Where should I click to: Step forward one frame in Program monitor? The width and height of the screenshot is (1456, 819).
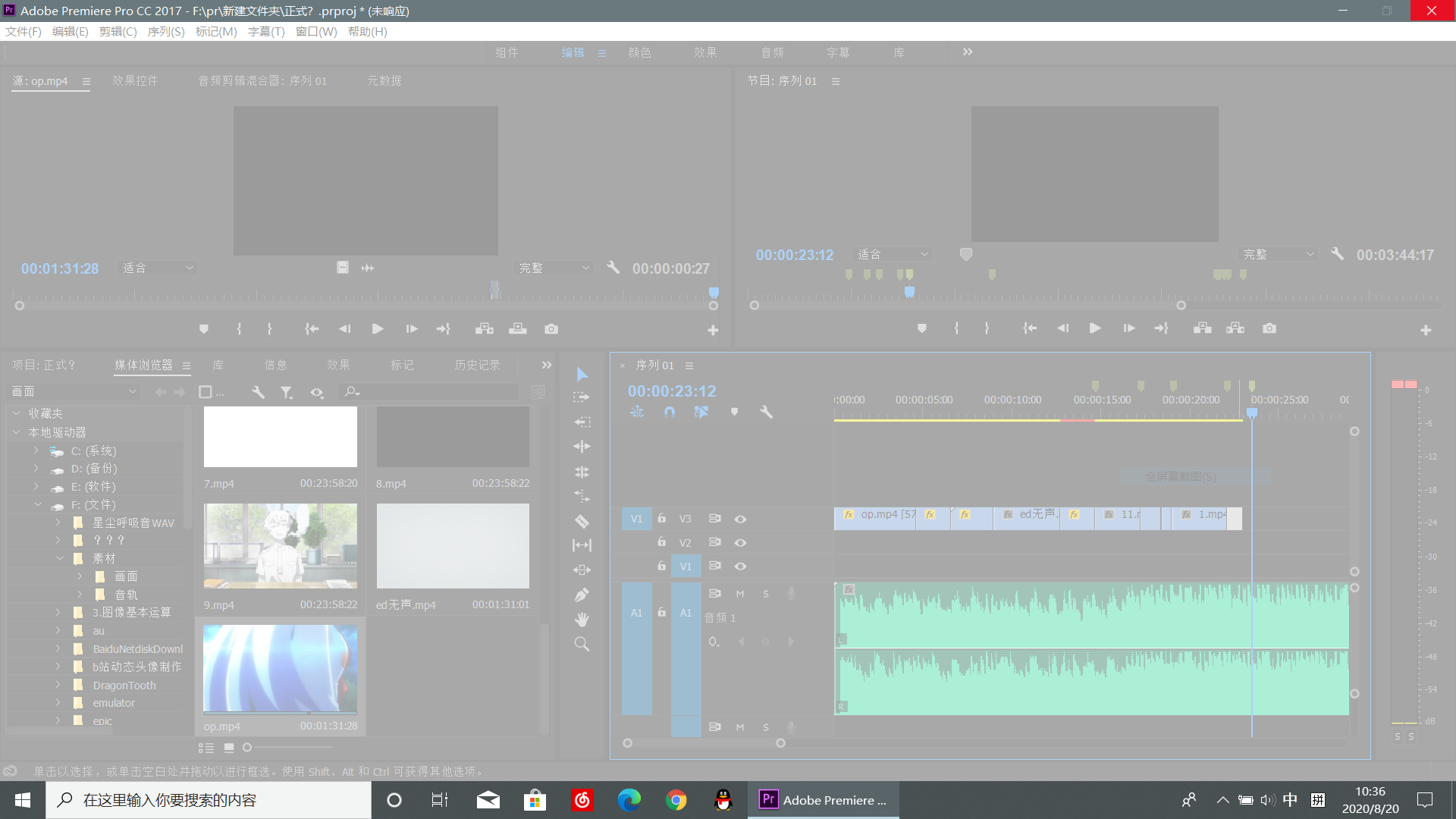[1129, 328]
